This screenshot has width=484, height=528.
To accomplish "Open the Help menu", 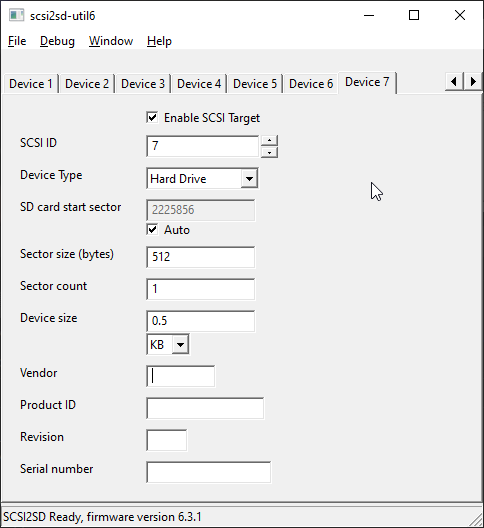I will 159,41.
